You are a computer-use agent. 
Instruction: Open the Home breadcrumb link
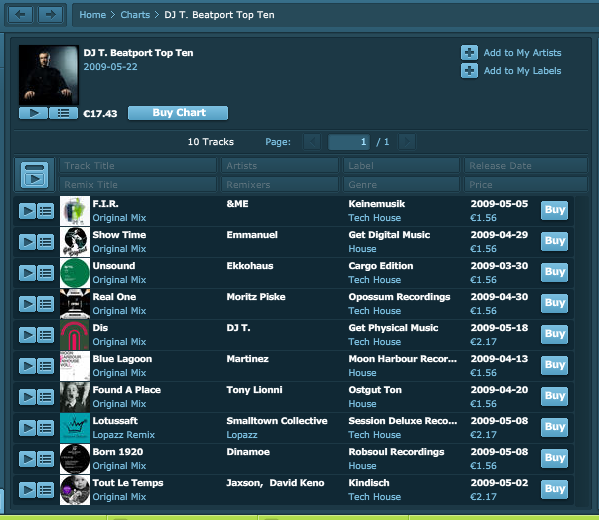click(x=92, y=15)
